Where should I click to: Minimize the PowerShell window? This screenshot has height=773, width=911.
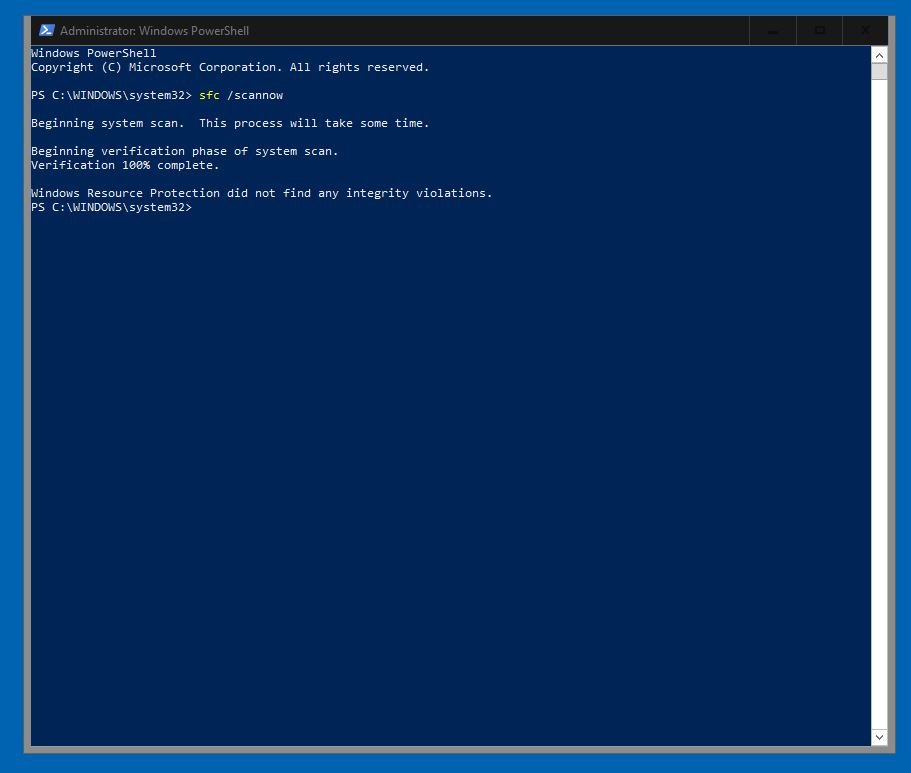772,31
